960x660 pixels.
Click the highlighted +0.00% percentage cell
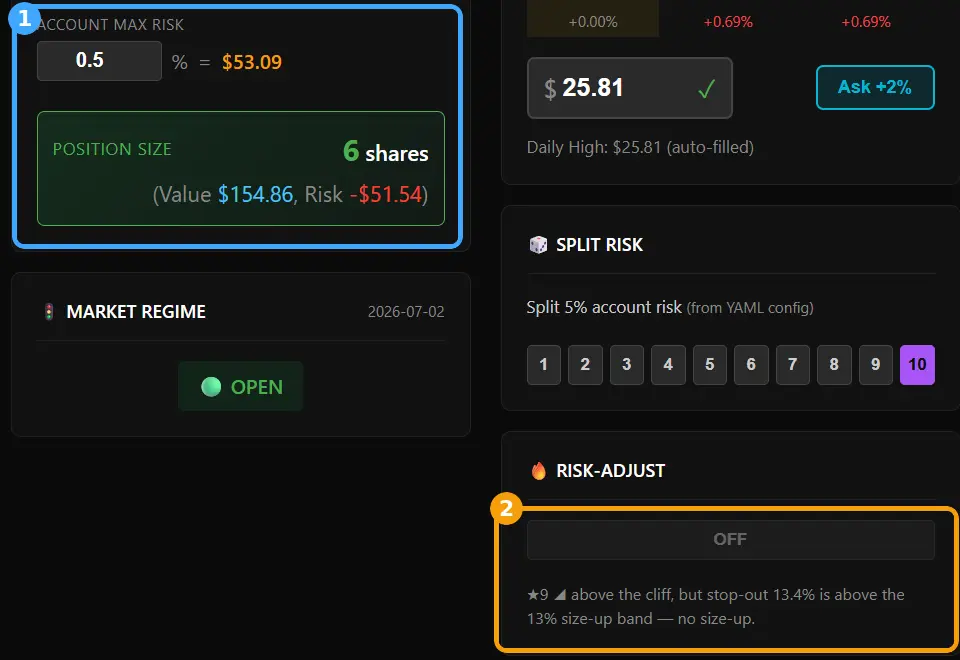click(593, 19)
